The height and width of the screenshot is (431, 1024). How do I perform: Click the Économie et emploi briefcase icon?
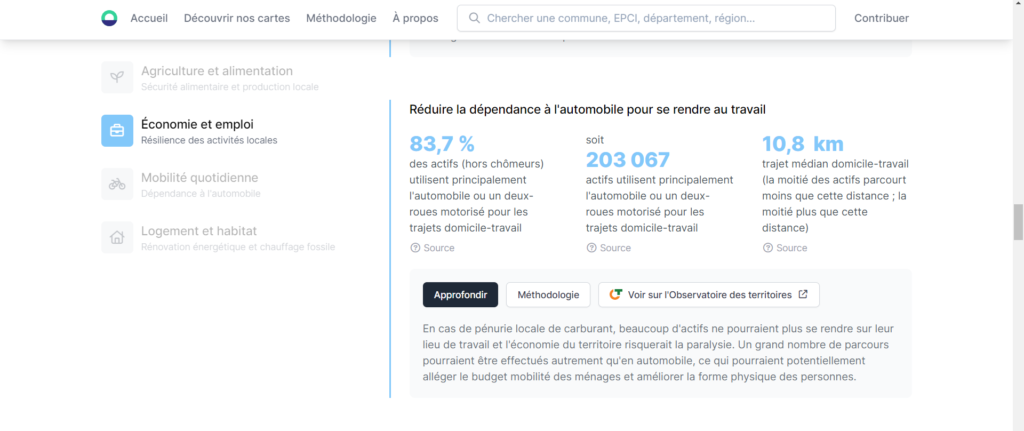coord(117,131)
